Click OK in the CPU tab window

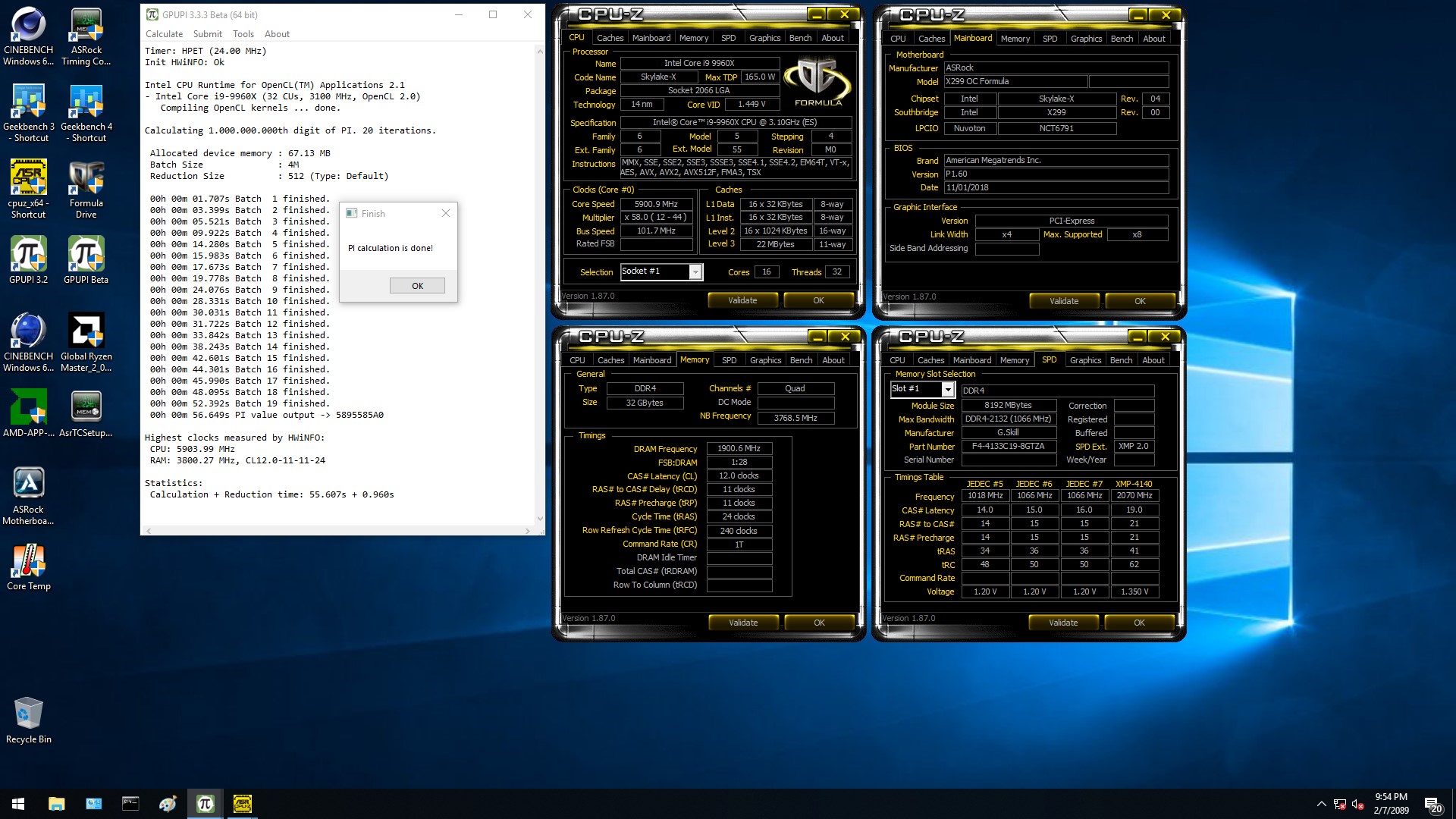[x=818, y=300]
